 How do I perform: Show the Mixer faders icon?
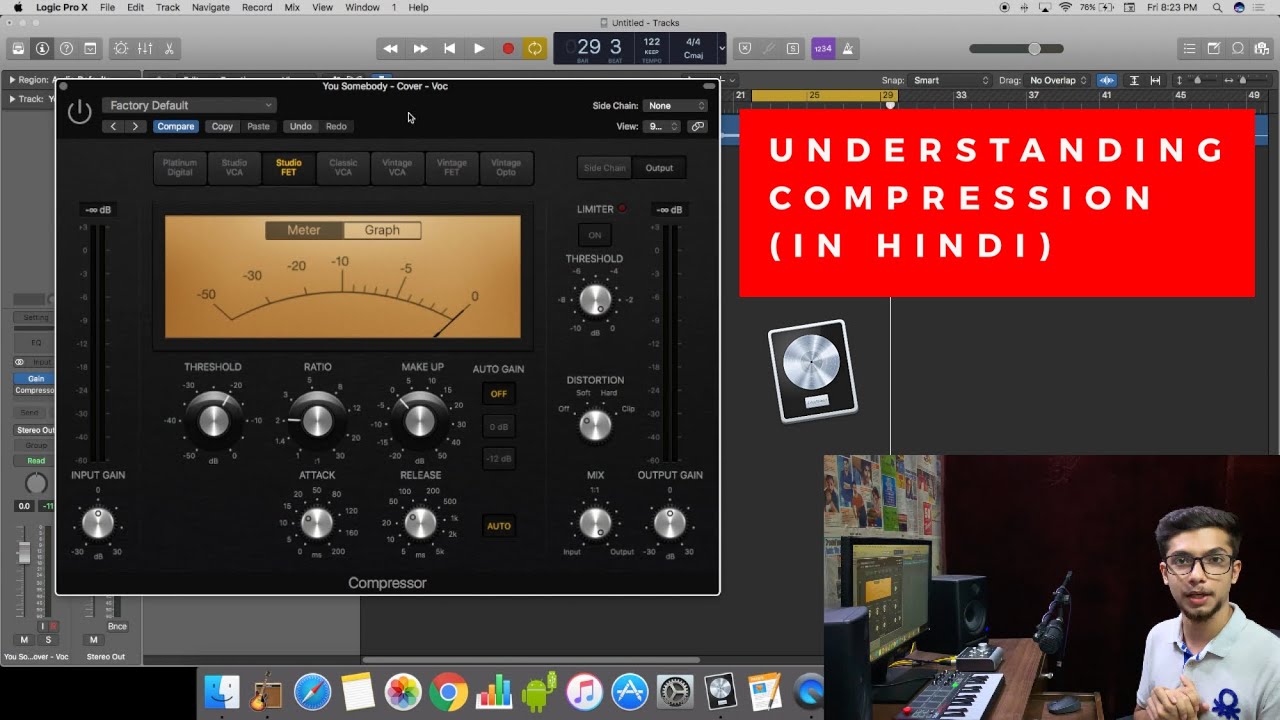click(145, 48)
